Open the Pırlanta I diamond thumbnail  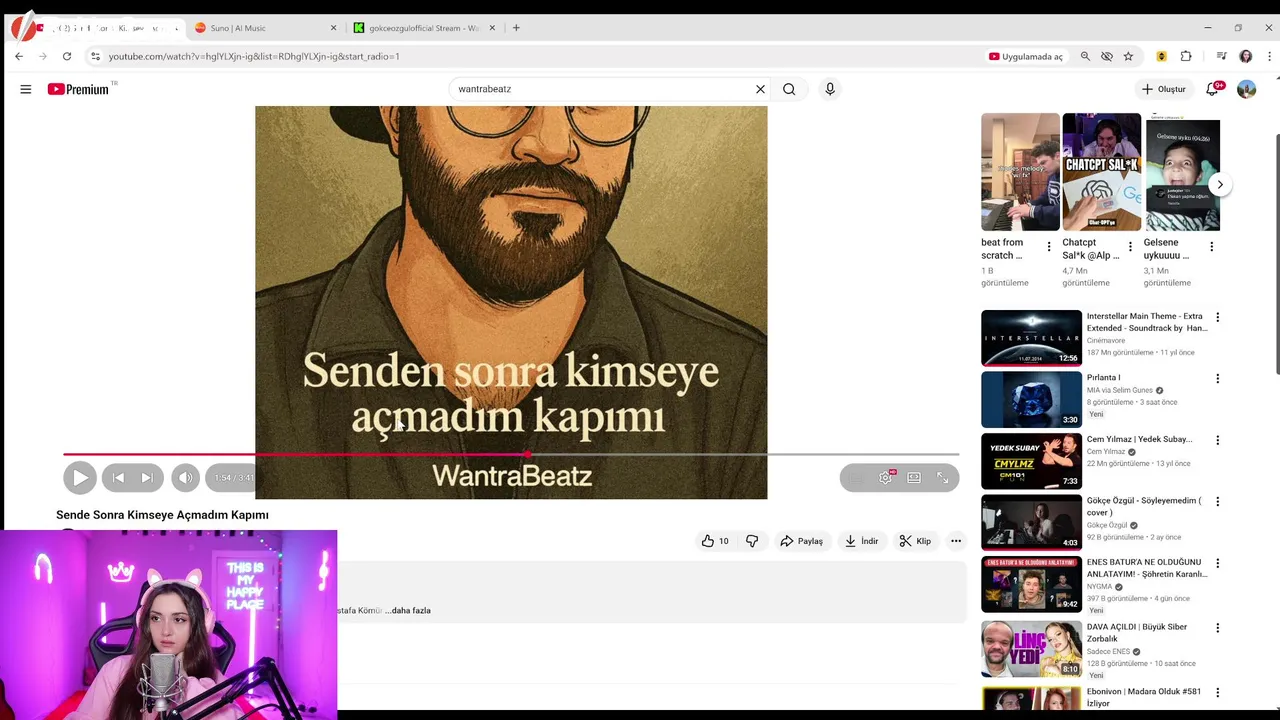(x=1031, y=399)
